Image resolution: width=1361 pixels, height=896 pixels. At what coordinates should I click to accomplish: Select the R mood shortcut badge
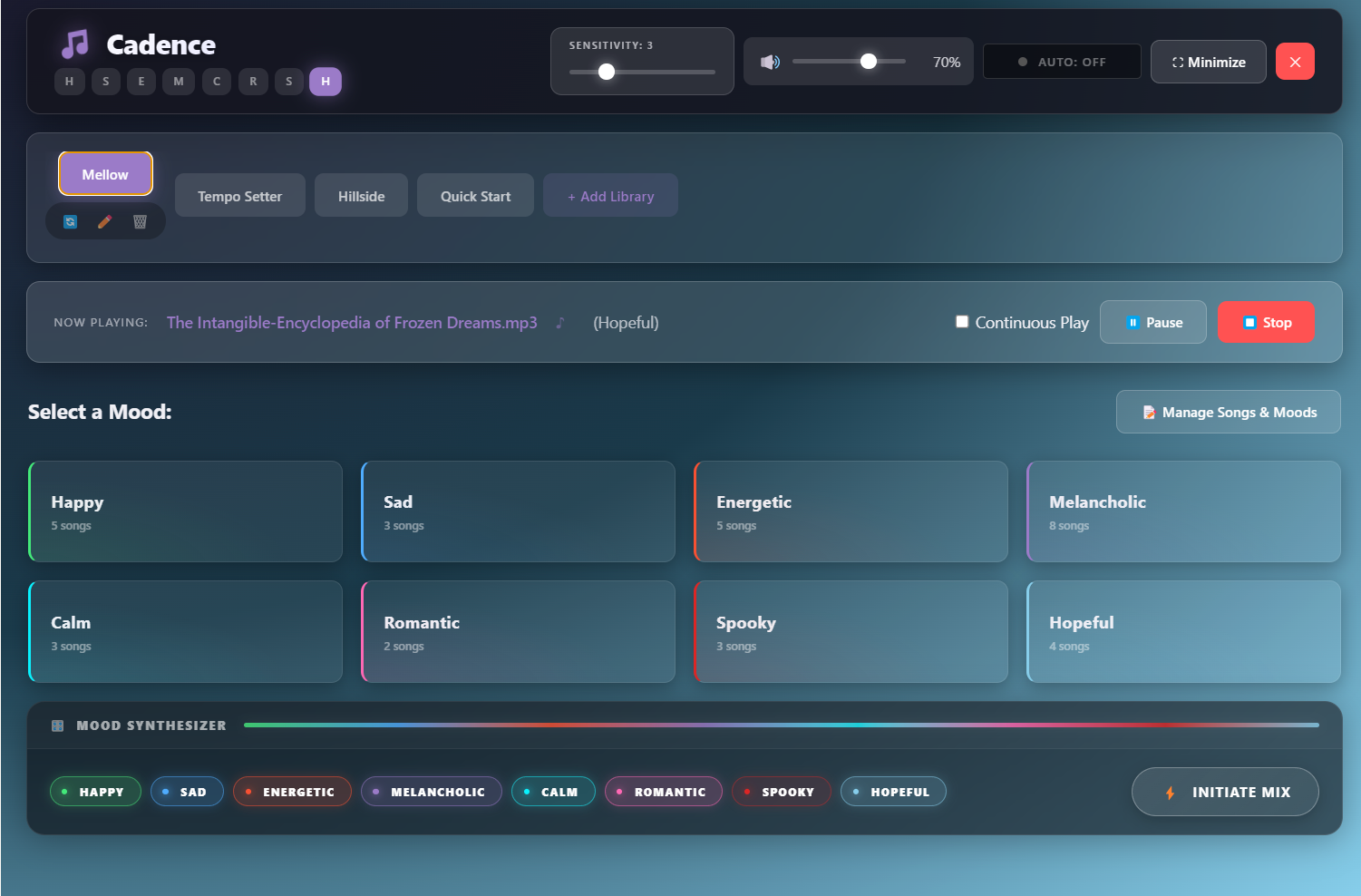click(253, 82)
